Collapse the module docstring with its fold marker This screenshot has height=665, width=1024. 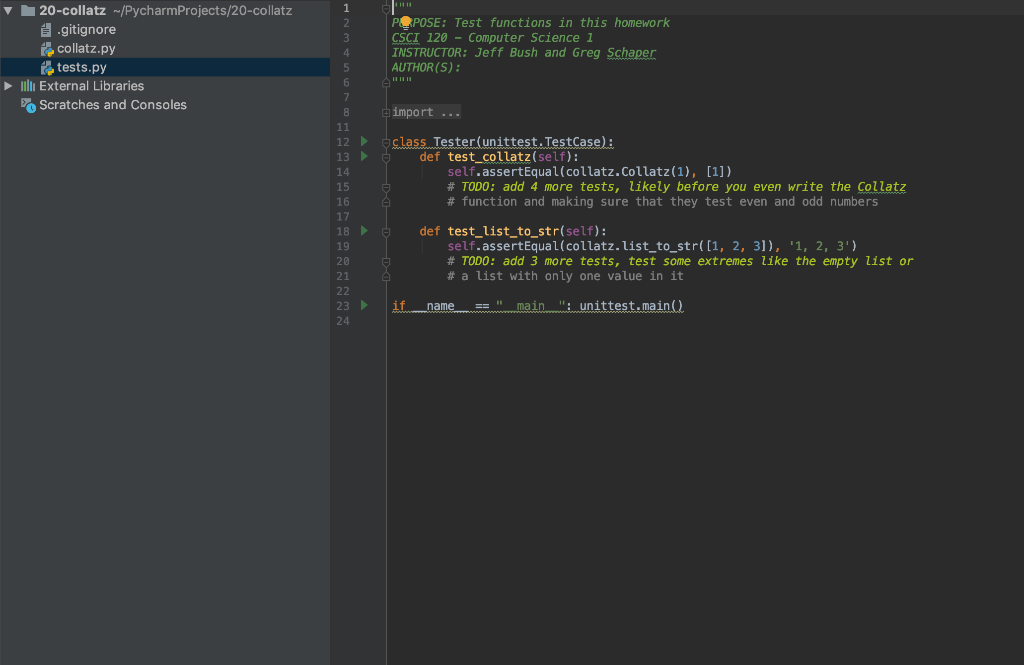click(386, 8)
